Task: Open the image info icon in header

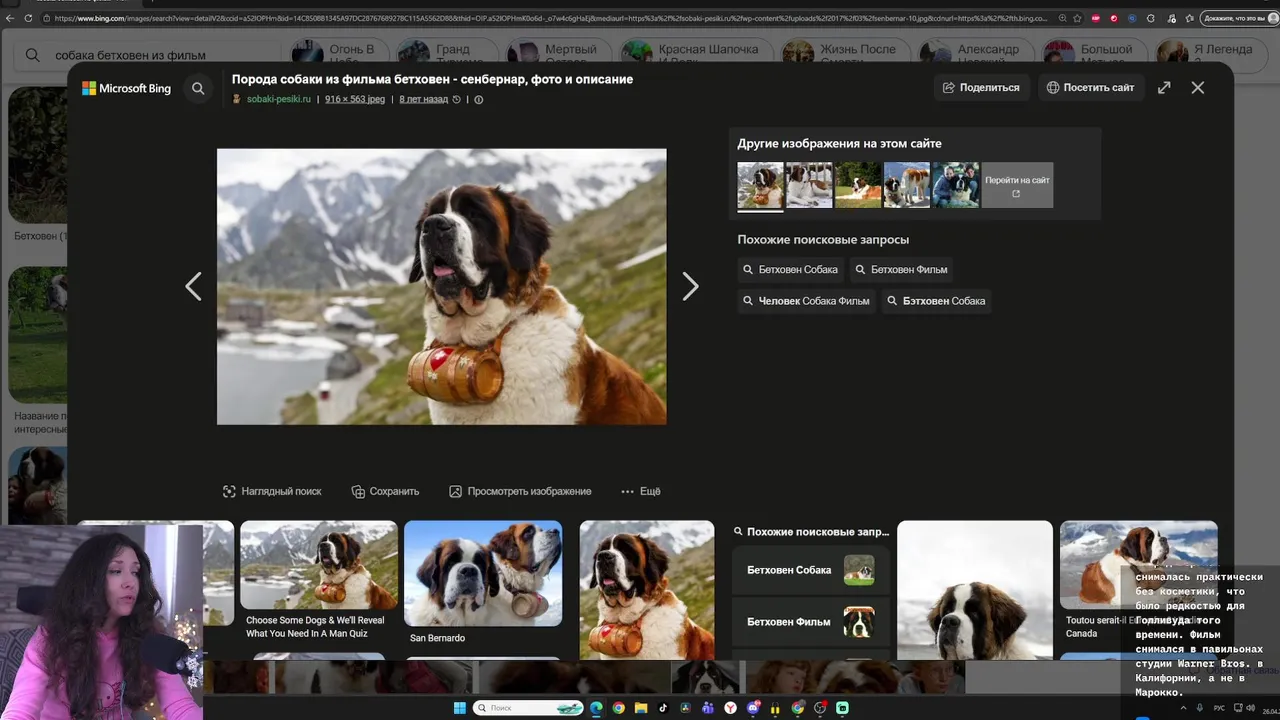Action: [478, 100]
